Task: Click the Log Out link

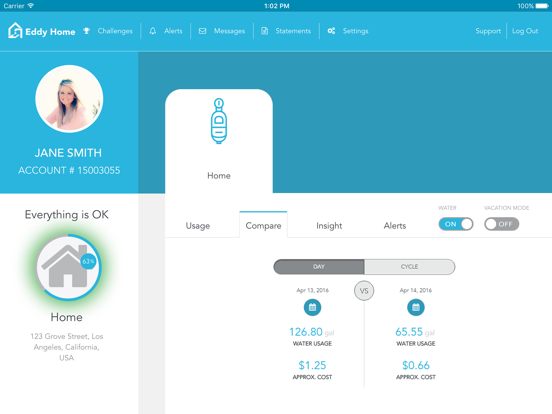Action: point(525,31)
